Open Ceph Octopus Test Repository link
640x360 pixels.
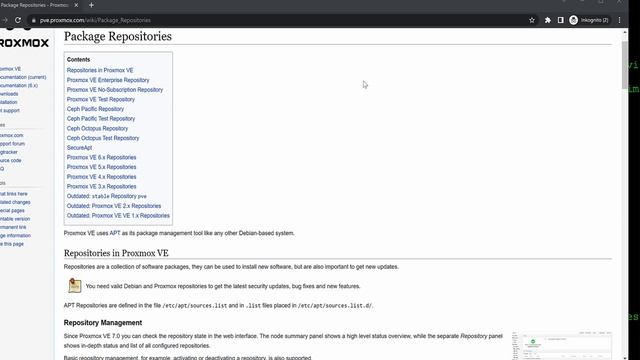pyautogui.click(x=103, y=138)
